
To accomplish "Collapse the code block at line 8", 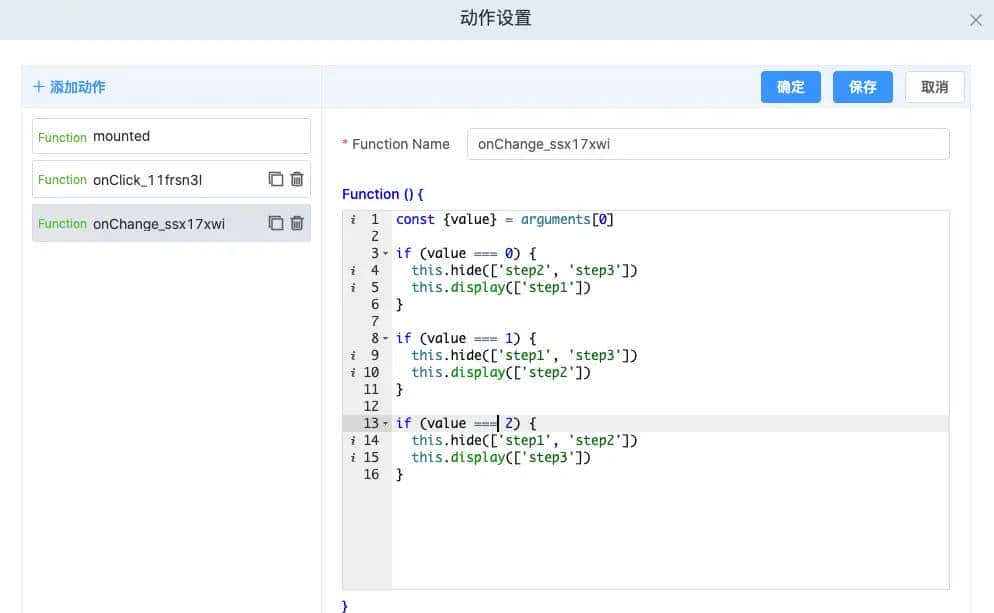I will pyautogui.click(x=386, y=339).
